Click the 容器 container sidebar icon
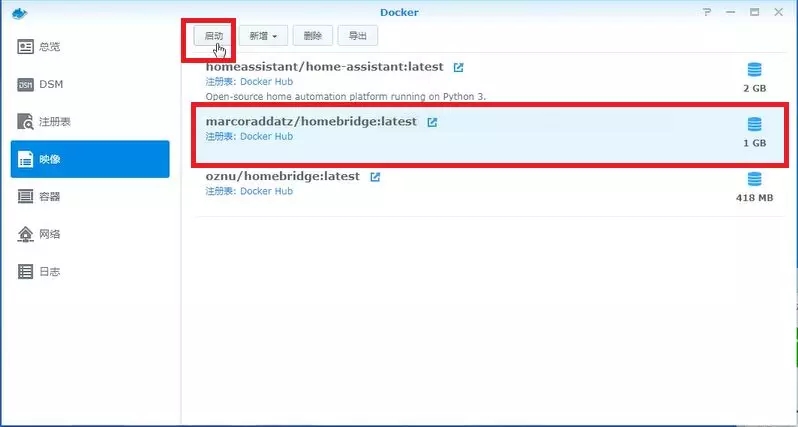This screenshot has width=798, height=427. pos(25,196)
